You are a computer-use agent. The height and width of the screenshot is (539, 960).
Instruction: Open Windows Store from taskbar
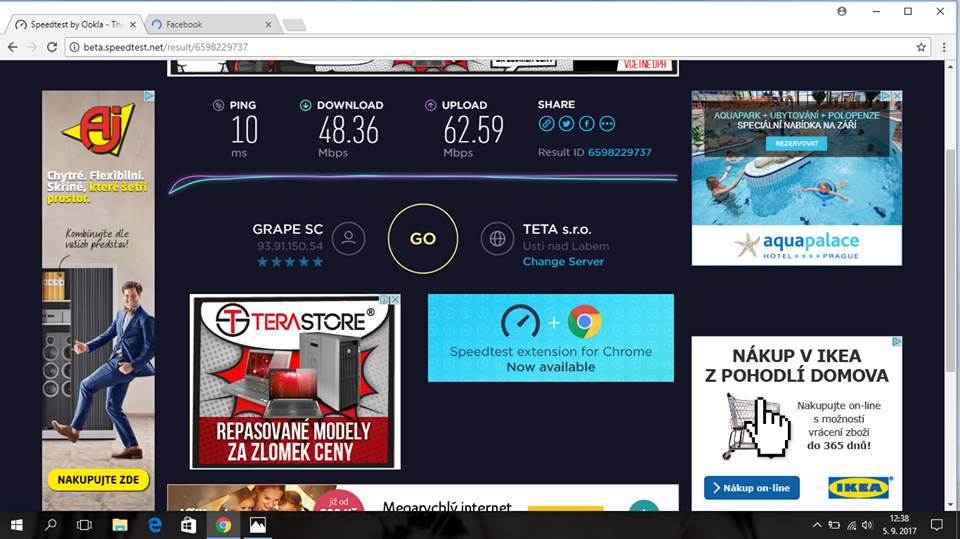189,525
